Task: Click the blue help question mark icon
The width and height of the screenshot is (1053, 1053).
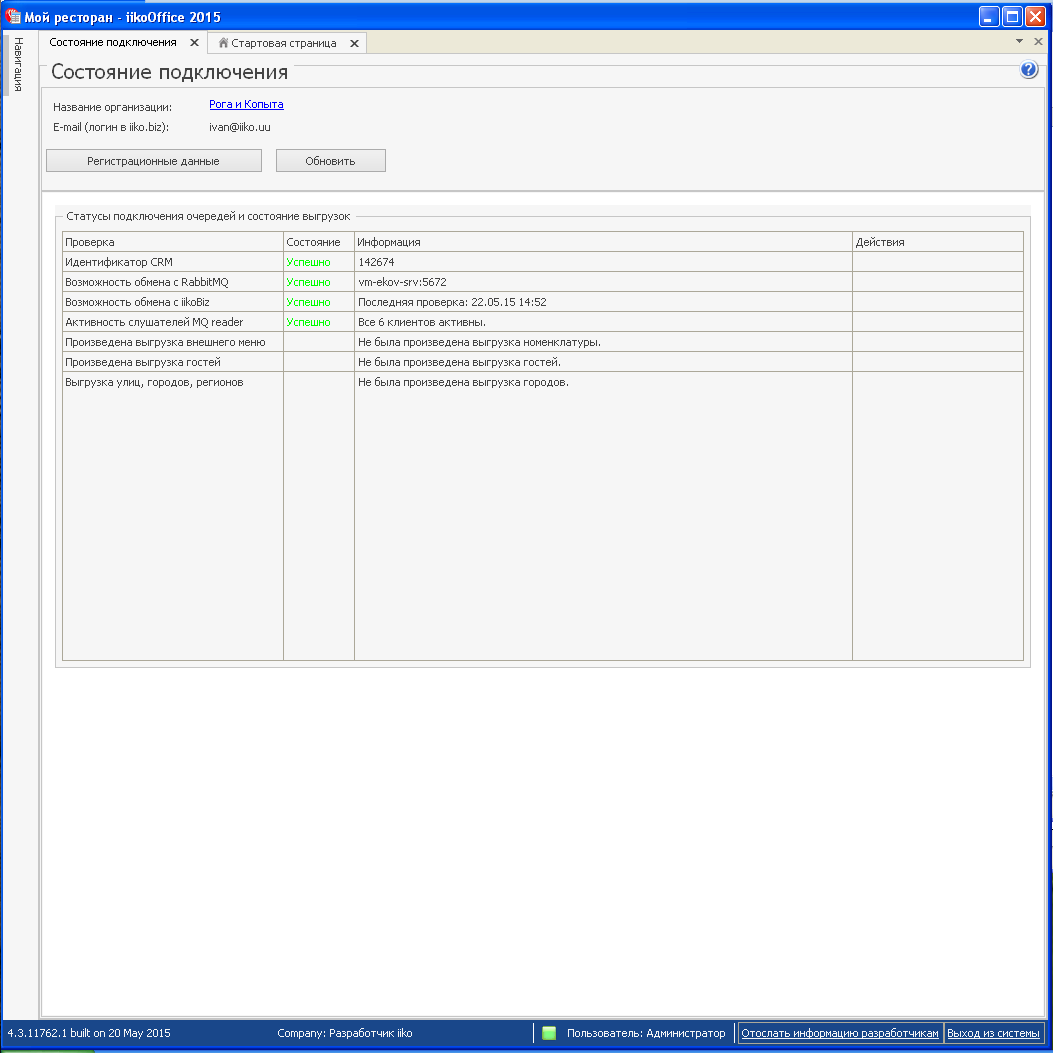Action: click(x=1029, y=70)
